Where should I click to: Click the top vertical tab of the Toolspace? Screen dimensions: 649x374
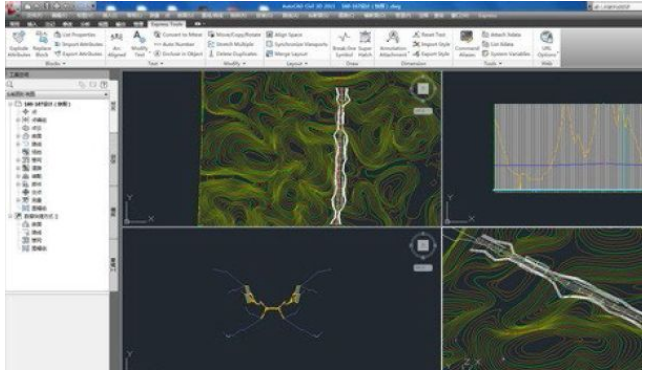[x=113, y=106]
